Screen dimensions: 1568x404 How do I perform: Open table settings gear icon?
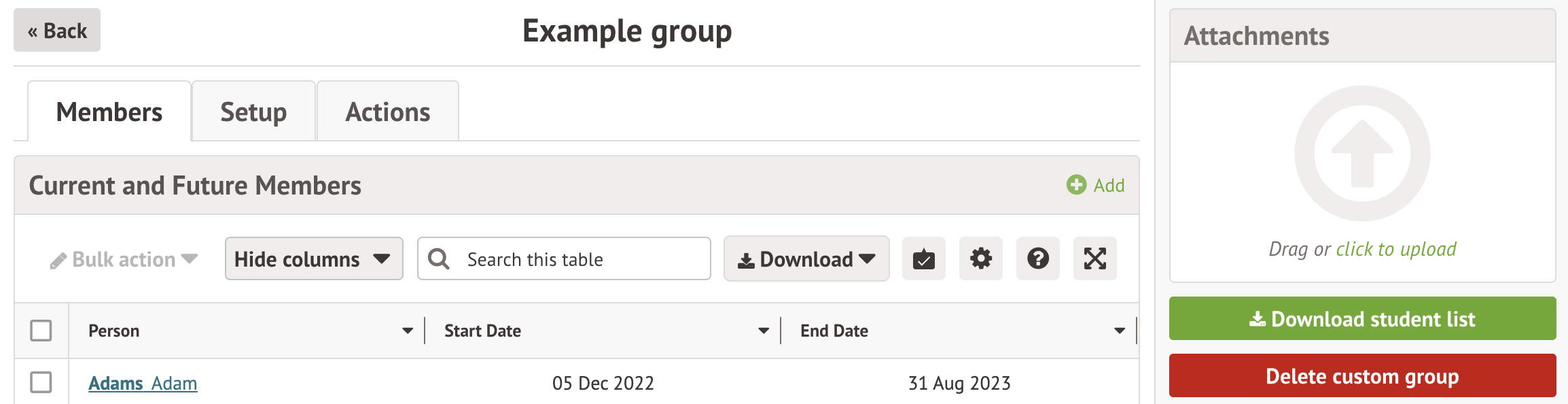[980, 259]
